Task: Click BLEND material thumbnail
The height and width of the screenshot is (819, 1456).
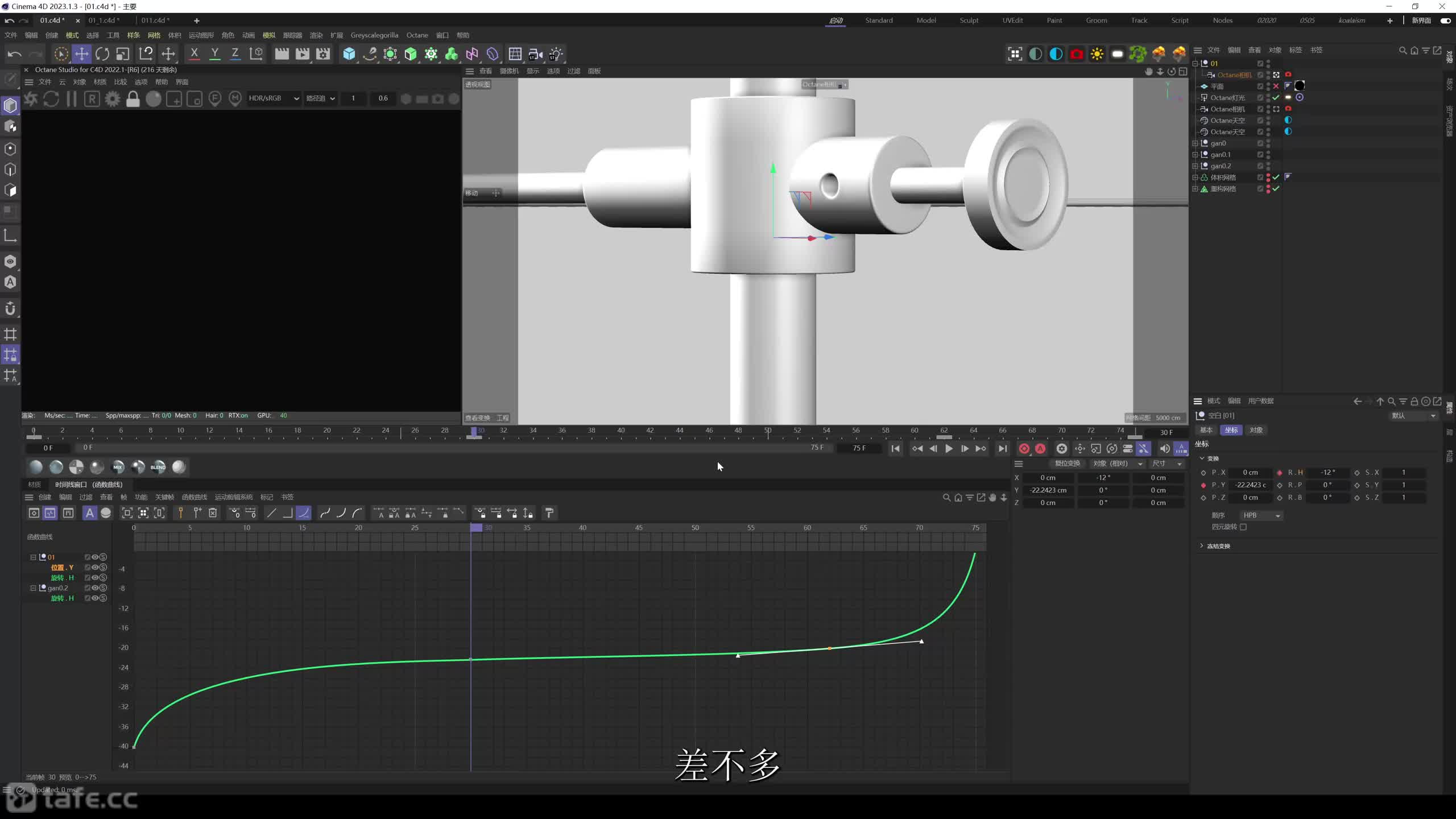Action: [x=158, y=467]
